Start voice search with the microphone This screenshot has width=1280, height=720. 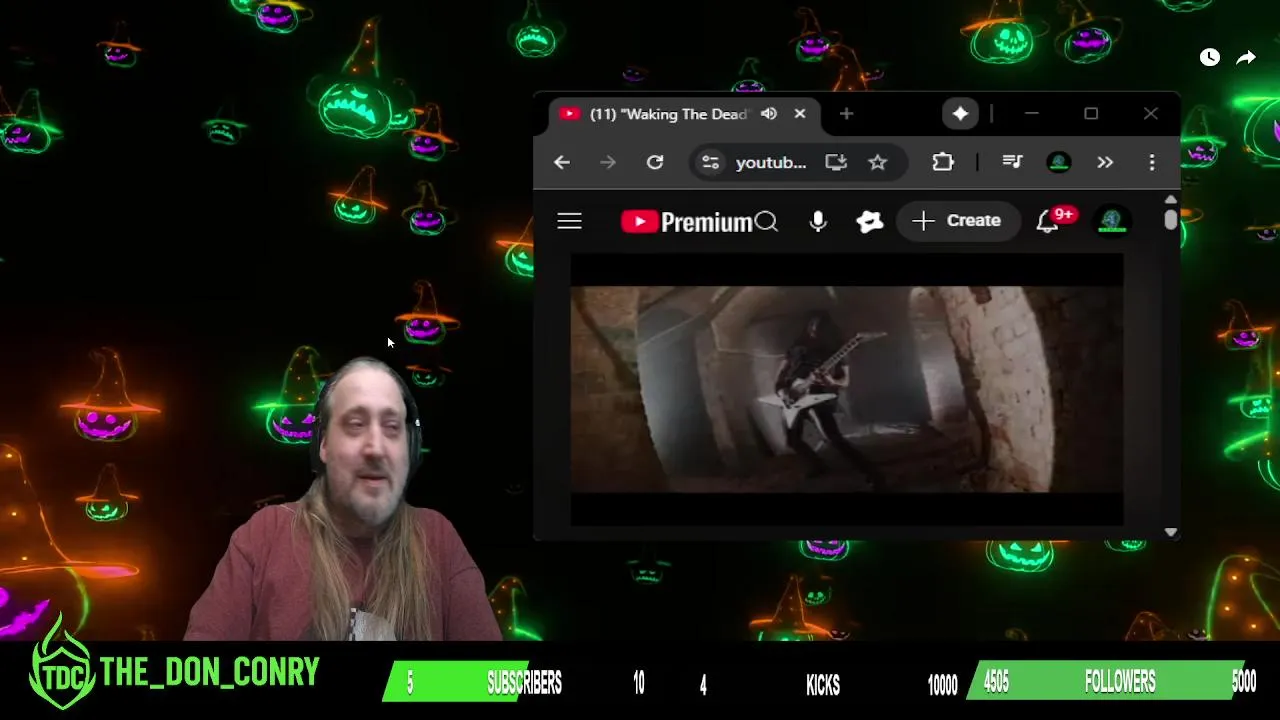coord(818,221)
